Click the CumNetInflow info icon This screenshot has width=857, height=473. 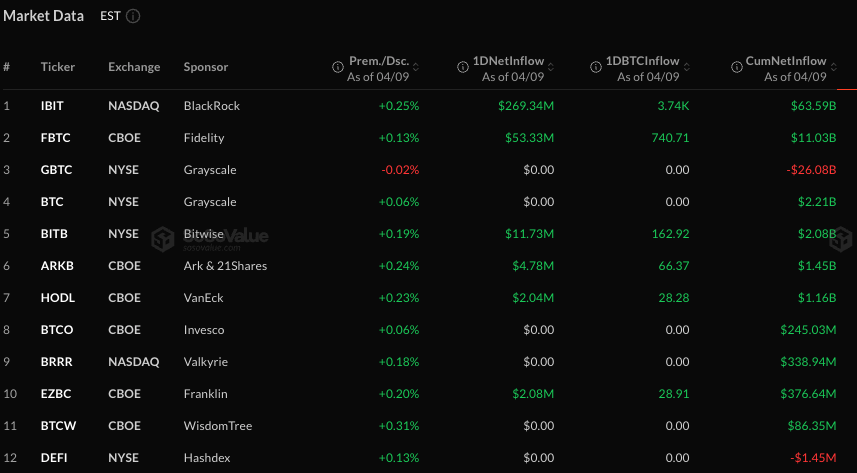737,67
